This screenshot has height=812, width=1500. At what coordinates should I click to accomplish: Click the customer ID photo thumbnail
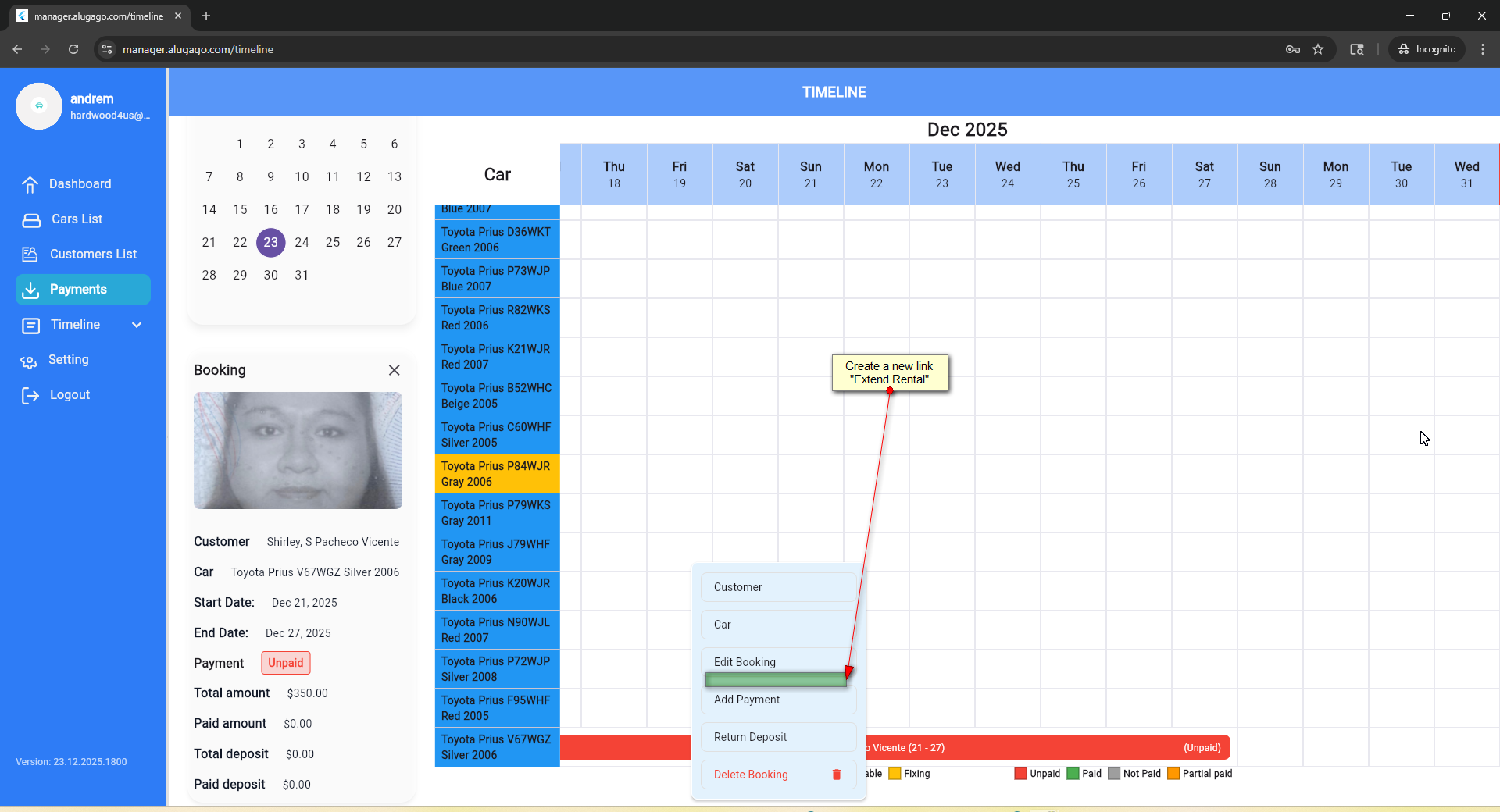(298, 451)
